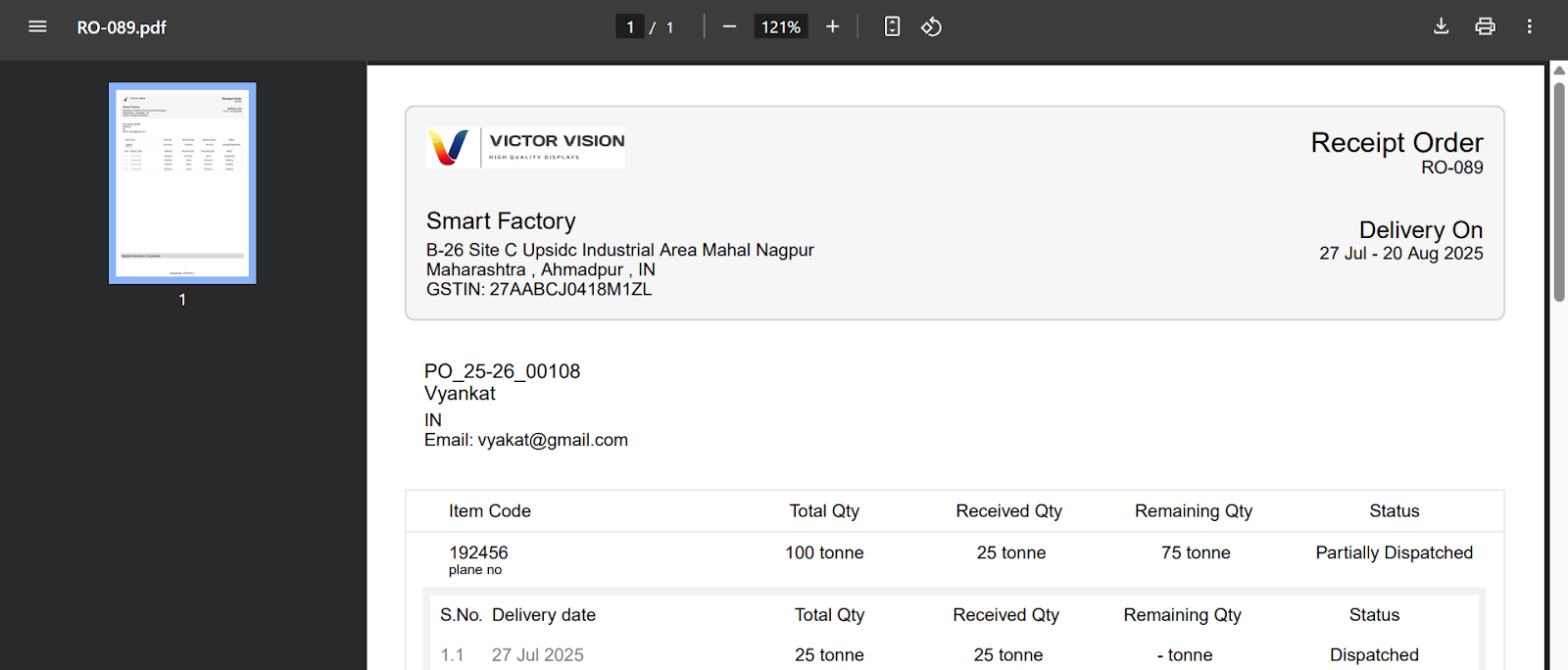Click the zoom in plus icon
1568x670 pixels.
832,26
